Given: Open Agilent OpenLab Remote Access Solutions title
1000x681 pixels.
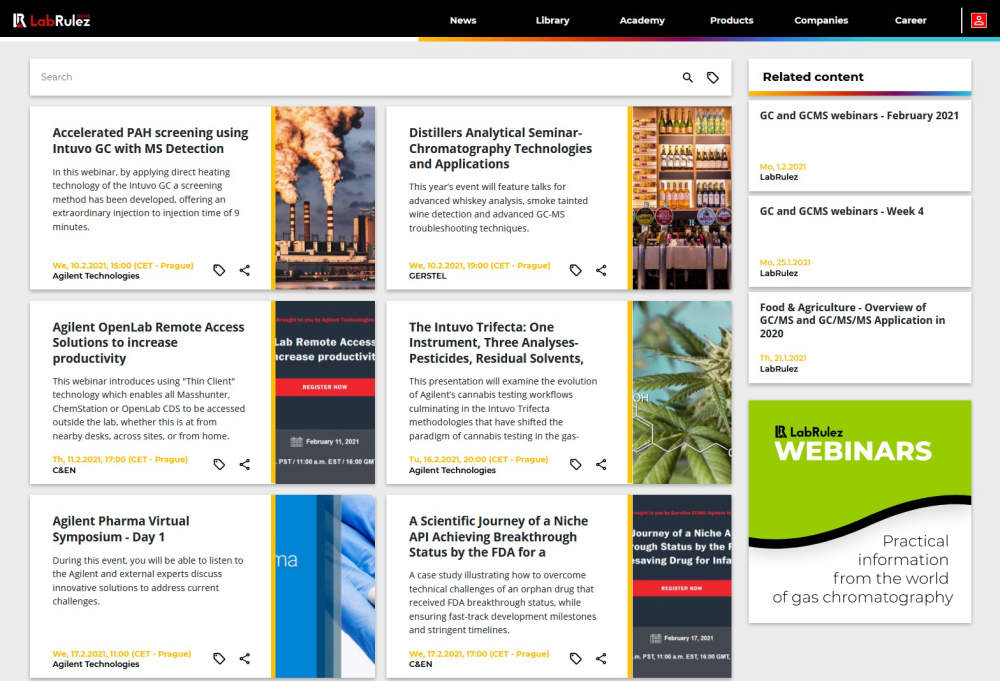Looking at the screenshot, I should pyautogui.click(x=148, y=342).
